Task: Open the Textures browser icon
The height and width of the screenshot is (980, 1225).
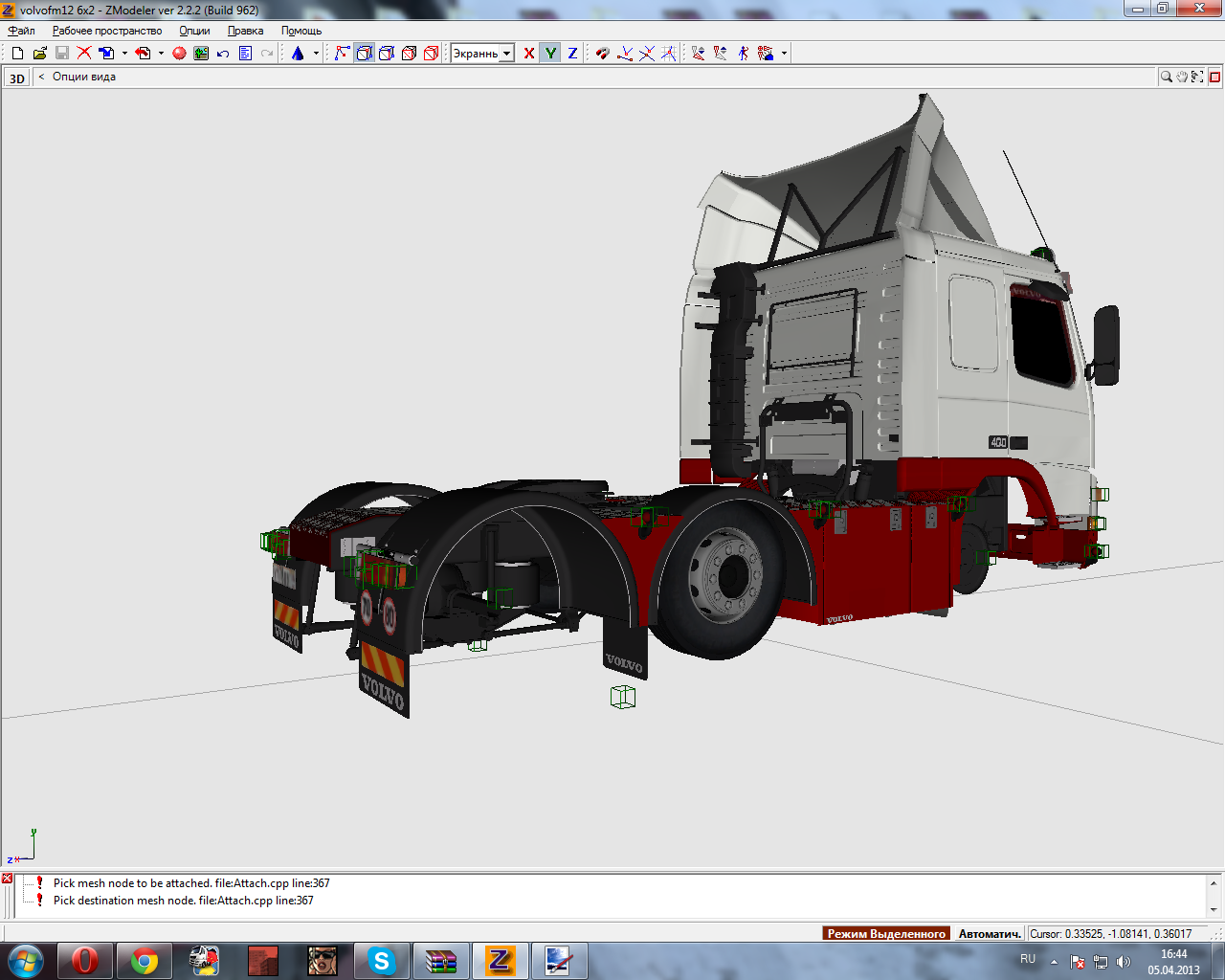Action: [201, 54]
